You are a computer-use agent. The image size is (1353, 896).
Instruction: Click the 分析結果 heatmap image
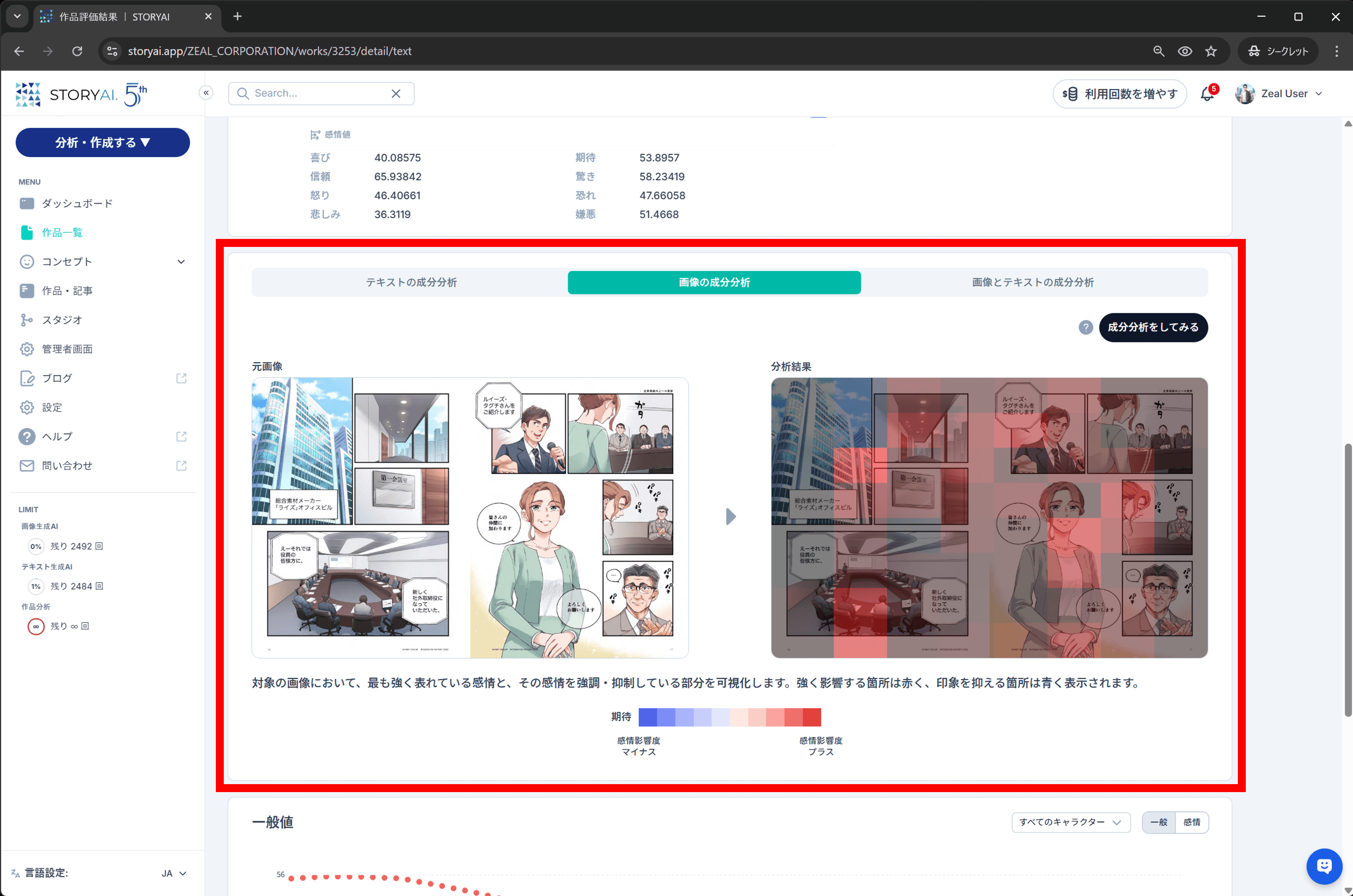tap(989, 518)
